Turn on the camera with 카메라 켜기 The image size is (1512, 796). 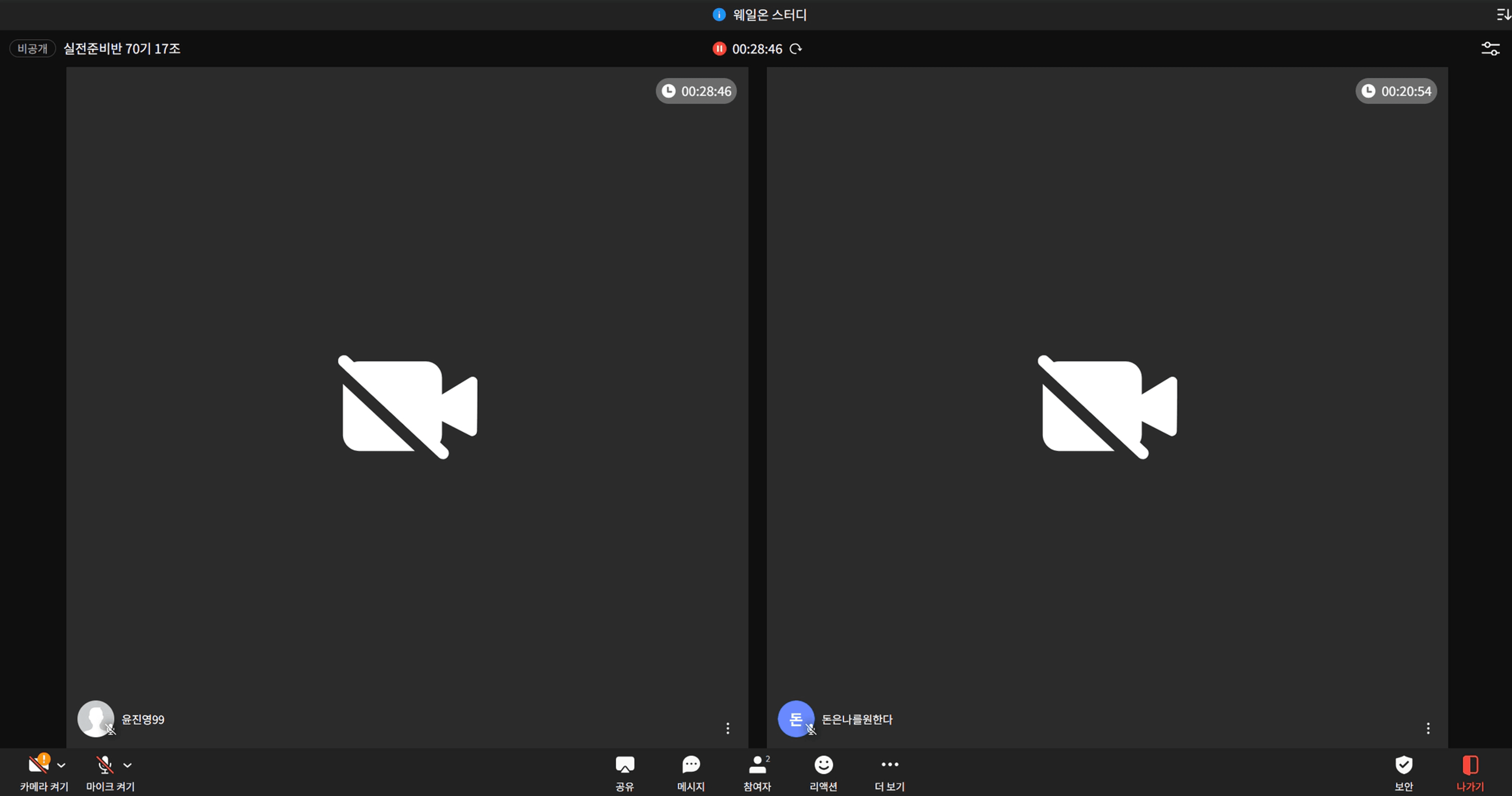click(39, 772)
